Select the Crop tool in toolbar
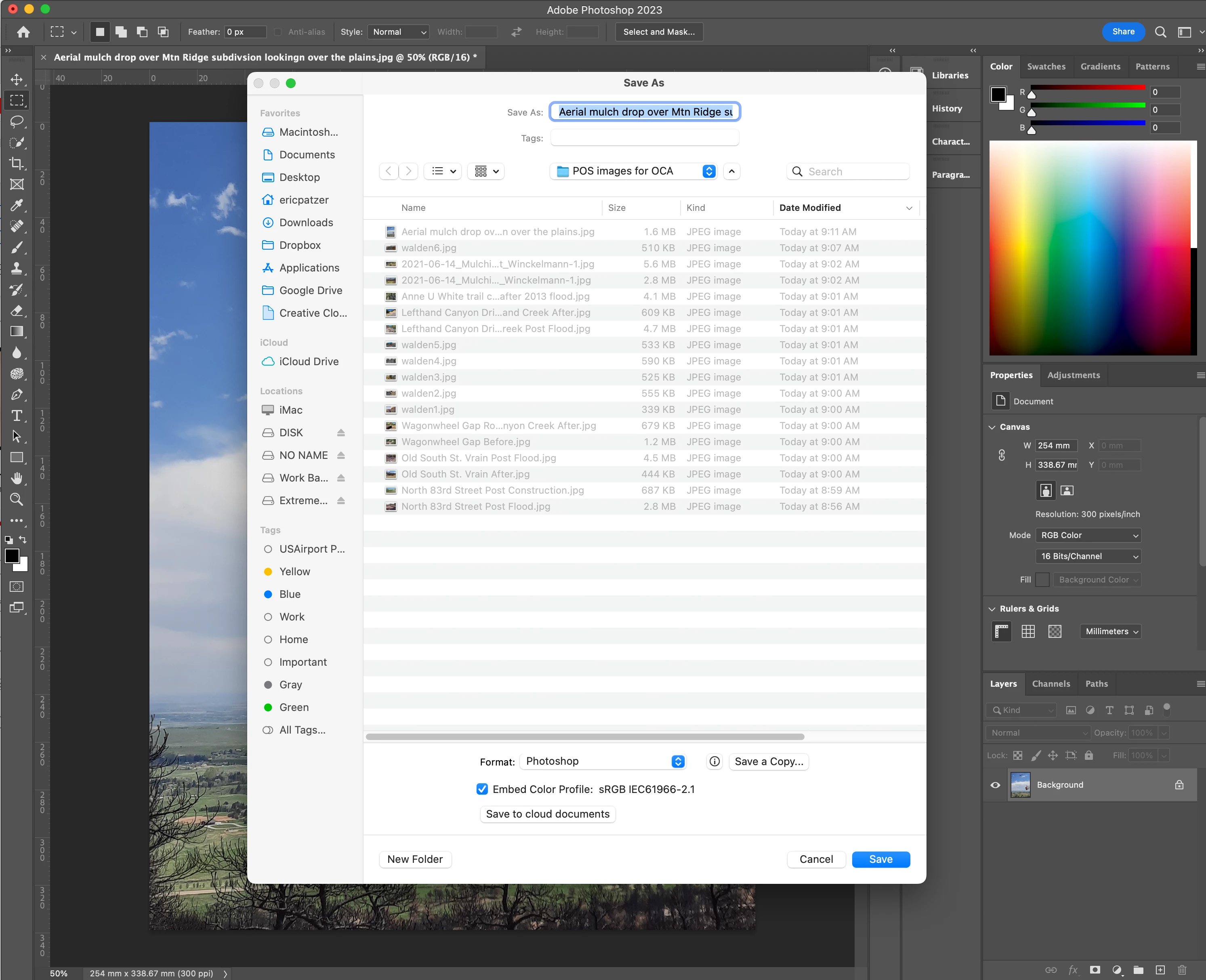This screenshot has height=980, width=1206. (x=17, y=164)
